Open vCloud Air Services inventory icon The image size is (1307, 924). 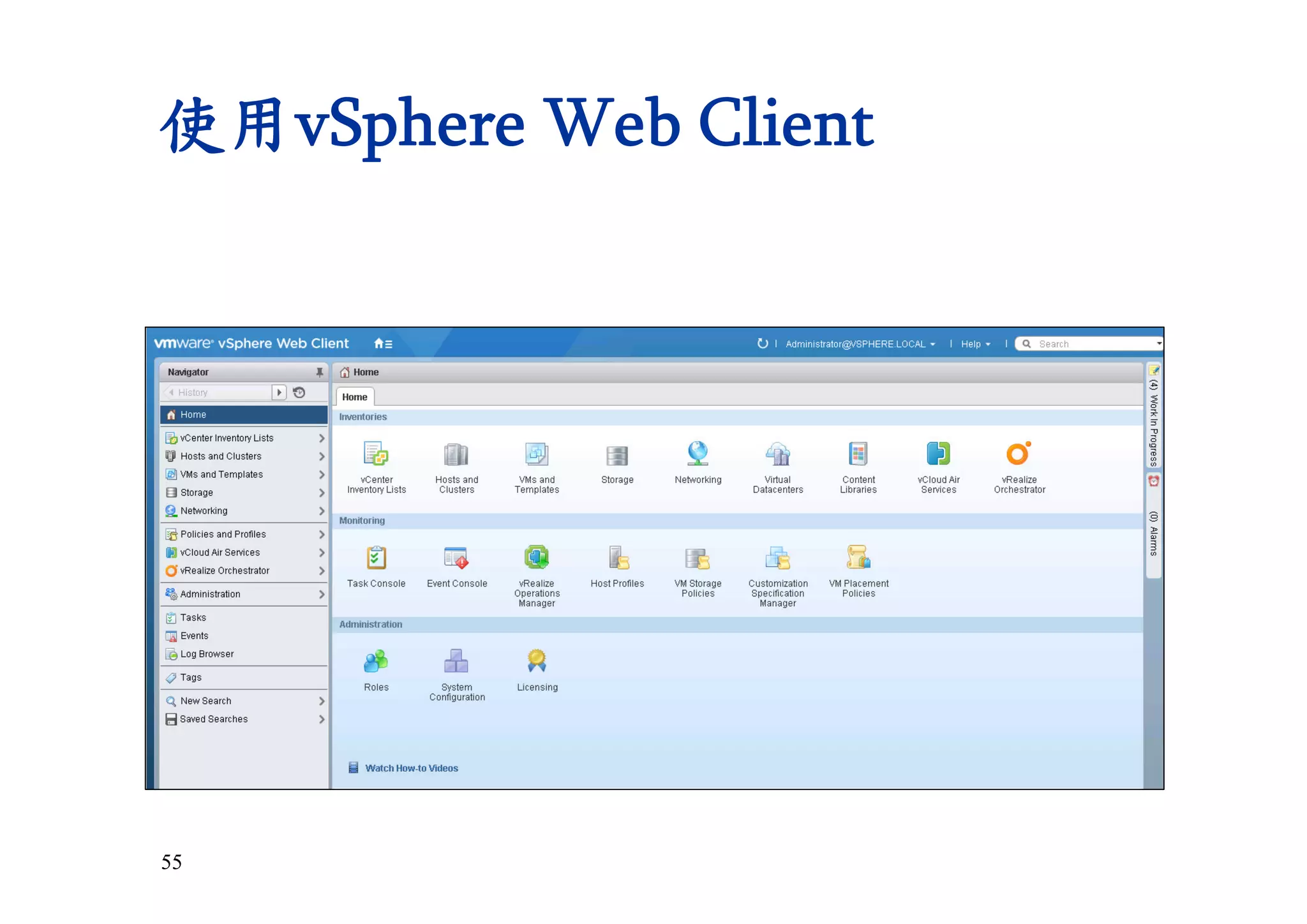click(x=939, y=454)
